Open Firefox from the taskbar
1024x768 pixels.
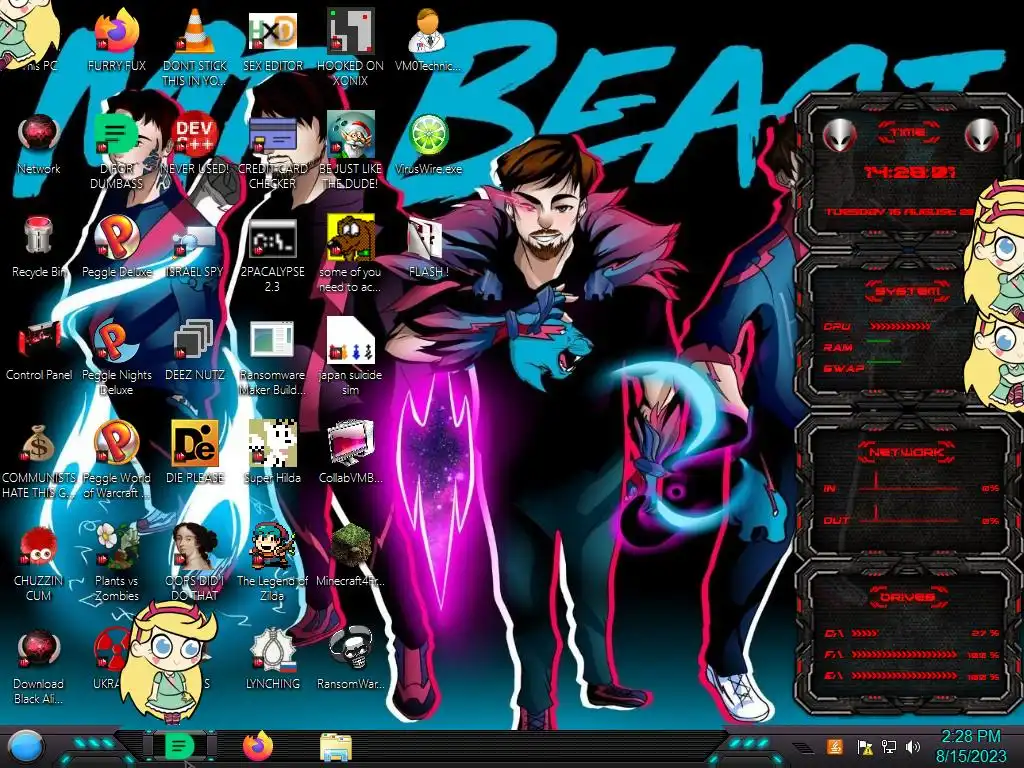click(x=258, y=746)
